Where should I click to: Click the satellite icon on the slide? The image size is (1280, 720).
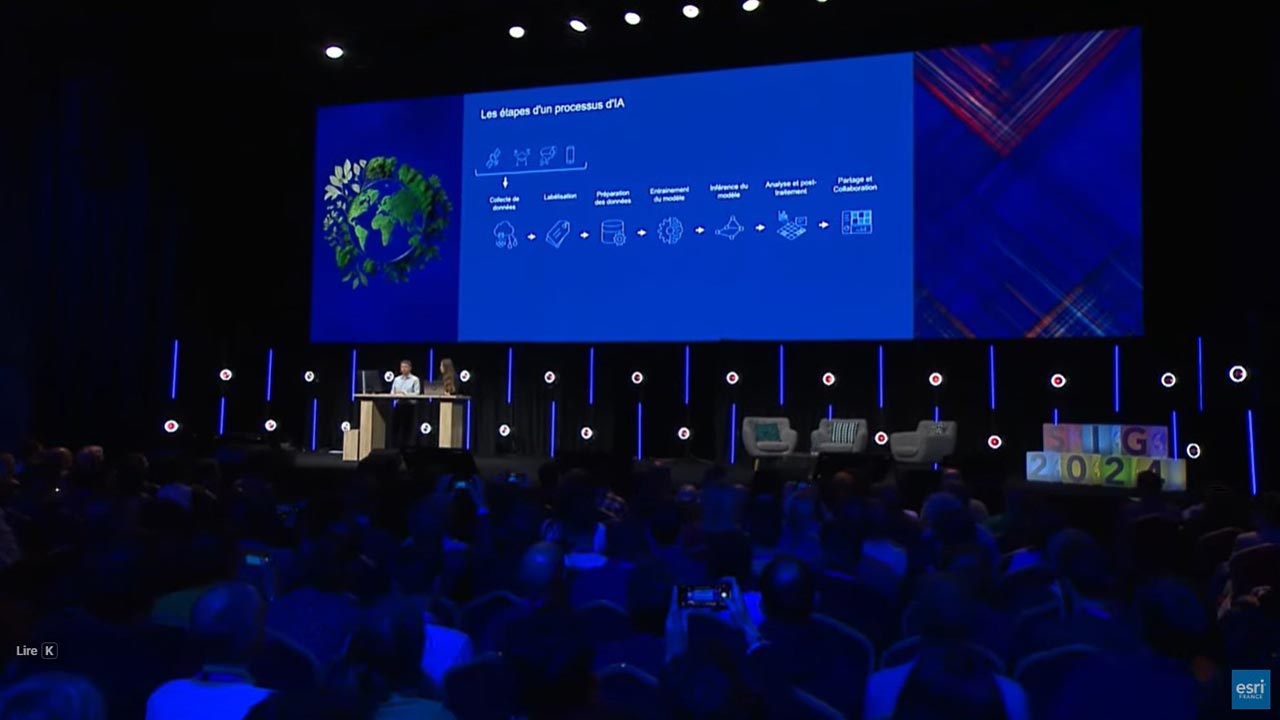pos(493,157)
